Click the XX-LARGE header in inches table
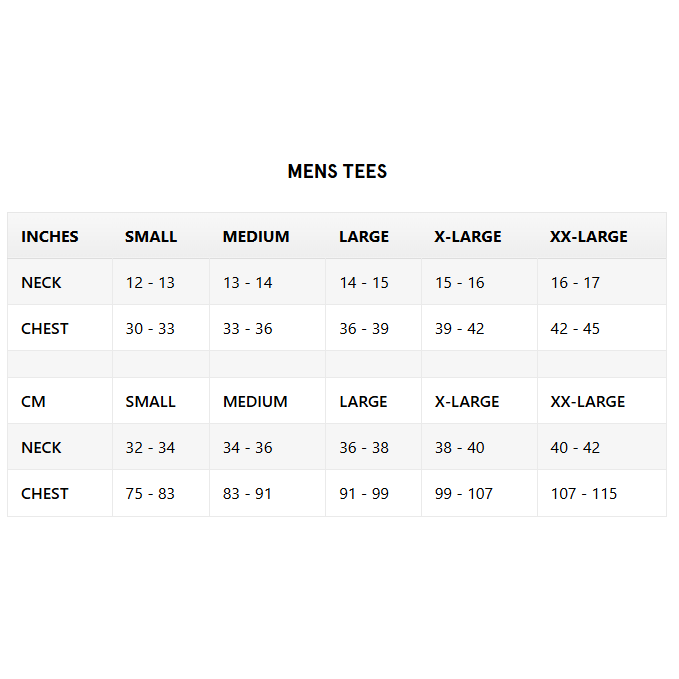 tap(589, 237)
